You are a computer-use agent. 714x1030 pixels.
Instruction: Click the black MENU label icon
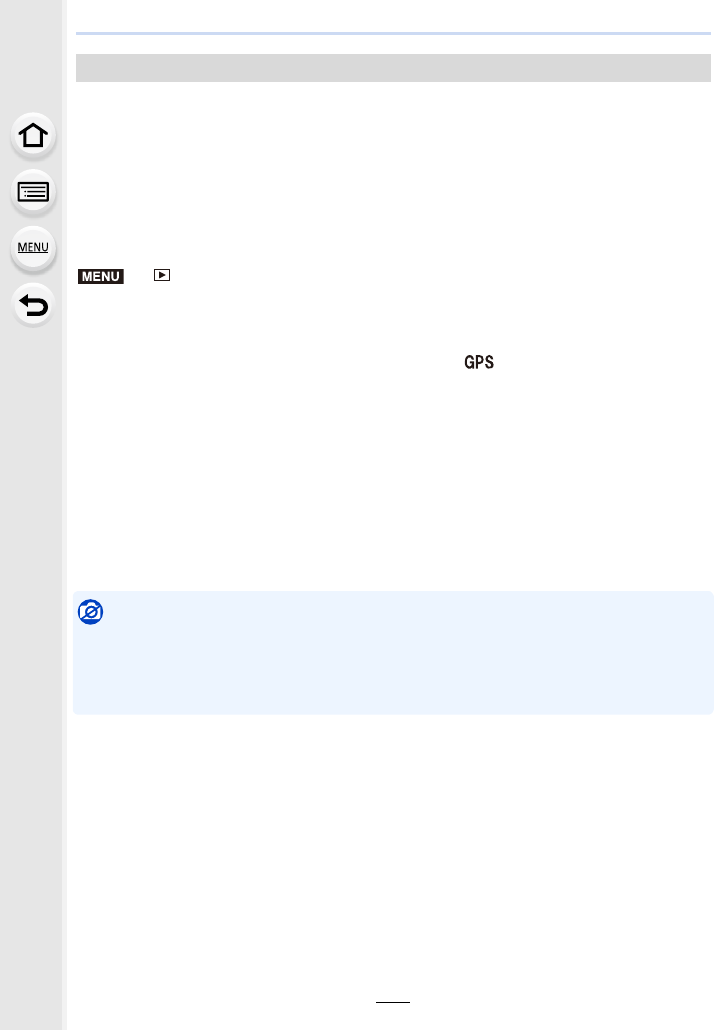tap(100, 277)
